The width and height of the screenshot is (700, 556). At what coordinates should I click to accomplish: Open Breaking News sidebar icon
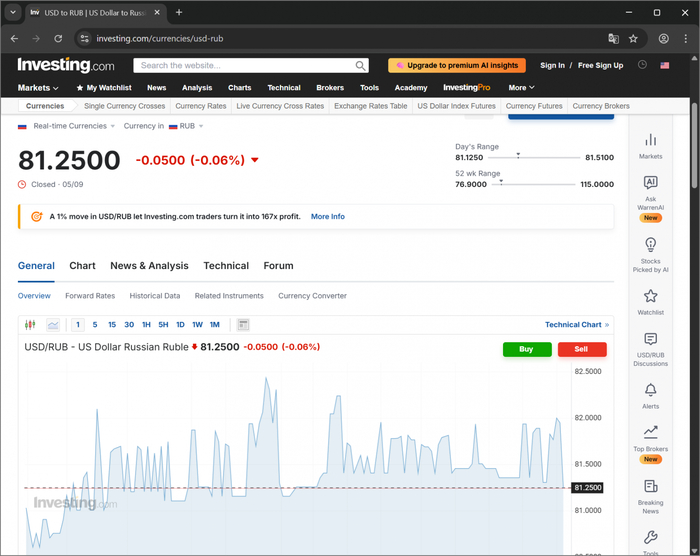(650, 486)
